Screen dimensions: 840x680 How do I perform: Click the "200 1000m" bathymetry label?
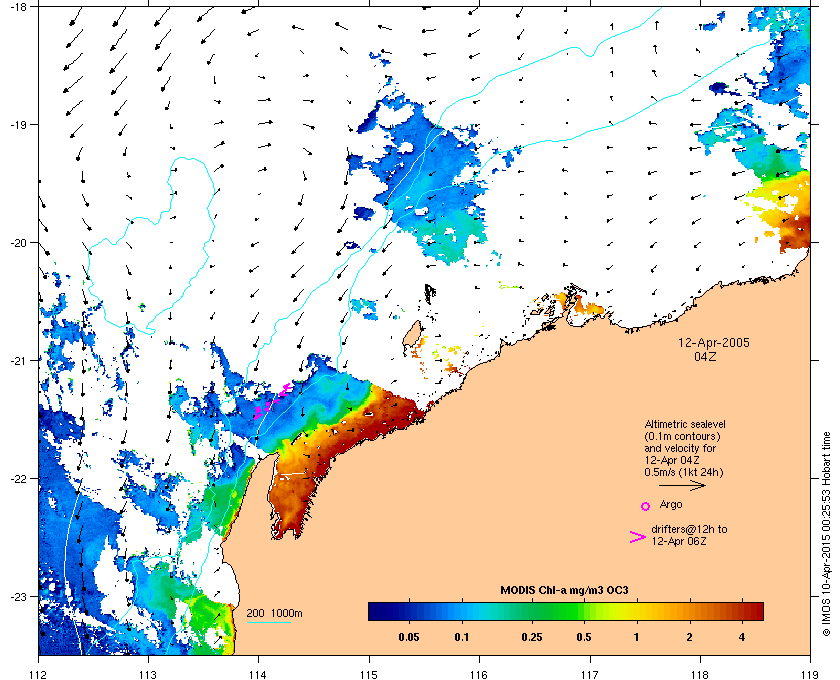[274, 614]
